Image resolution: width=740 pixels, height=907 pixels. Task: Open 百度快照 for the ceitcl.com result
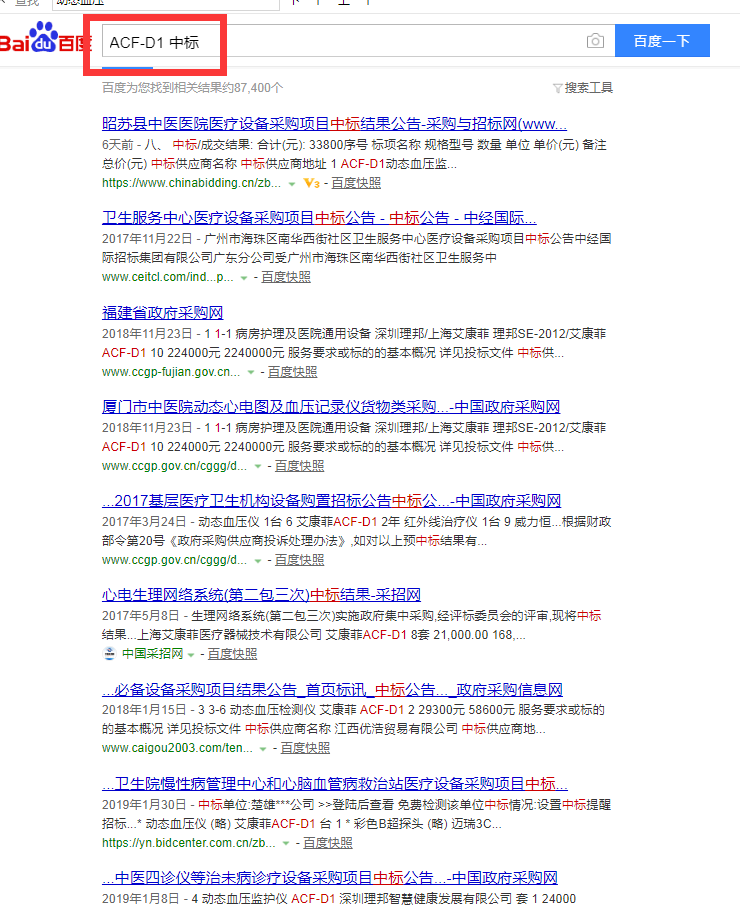point(286,277)
